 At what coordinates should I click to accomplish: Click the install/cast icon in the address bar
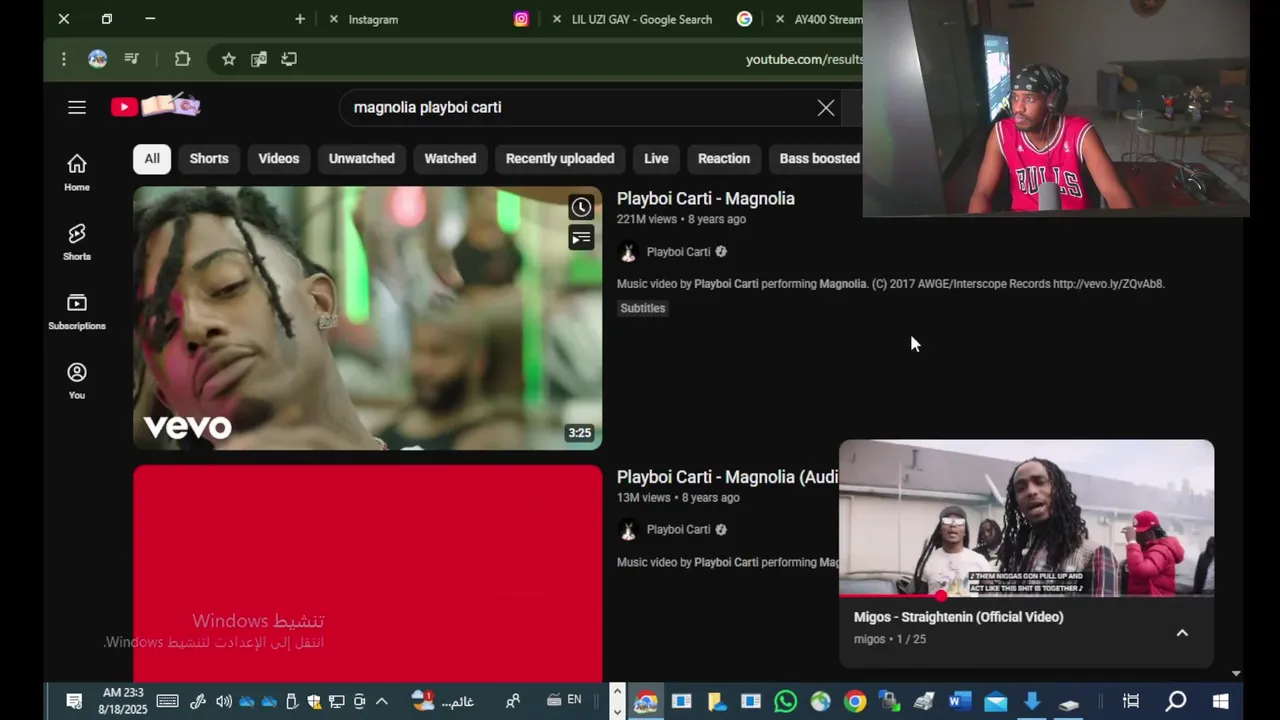(289, 59)
